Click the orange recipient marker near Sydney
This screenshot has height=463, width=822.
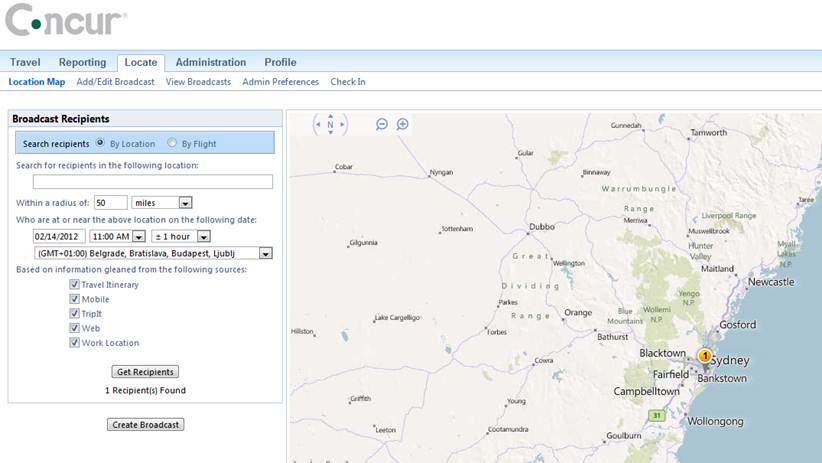705,357
